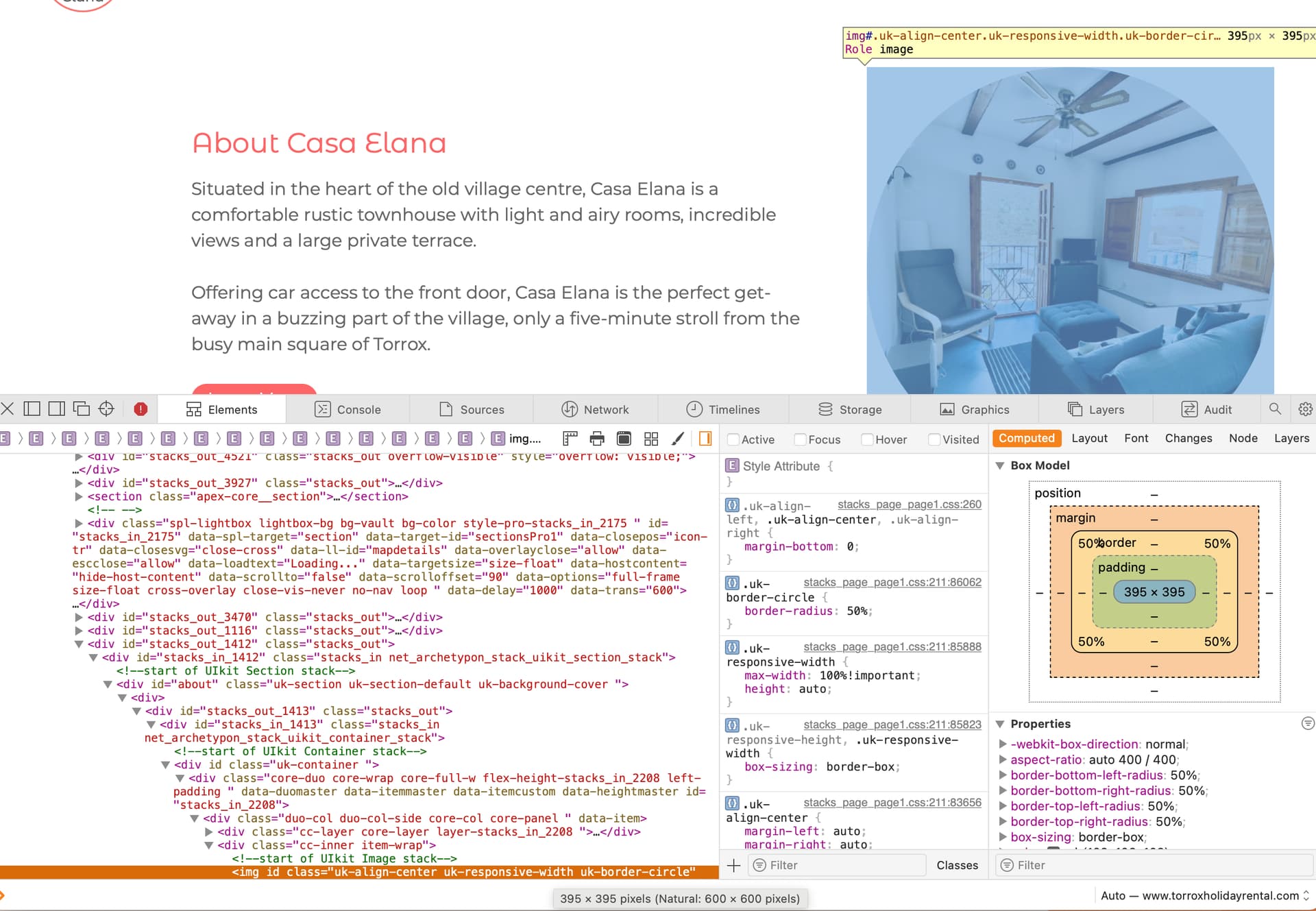The image size is (1316, 911).
Task: Enable paint flashing brush icon
Action: coord(678,439)
